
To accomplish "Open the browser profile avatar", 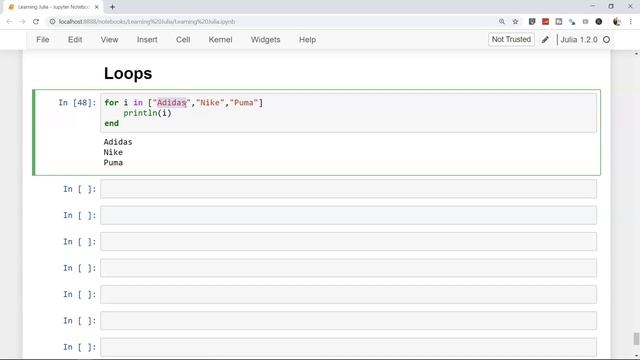I will [x=617, y=22].
